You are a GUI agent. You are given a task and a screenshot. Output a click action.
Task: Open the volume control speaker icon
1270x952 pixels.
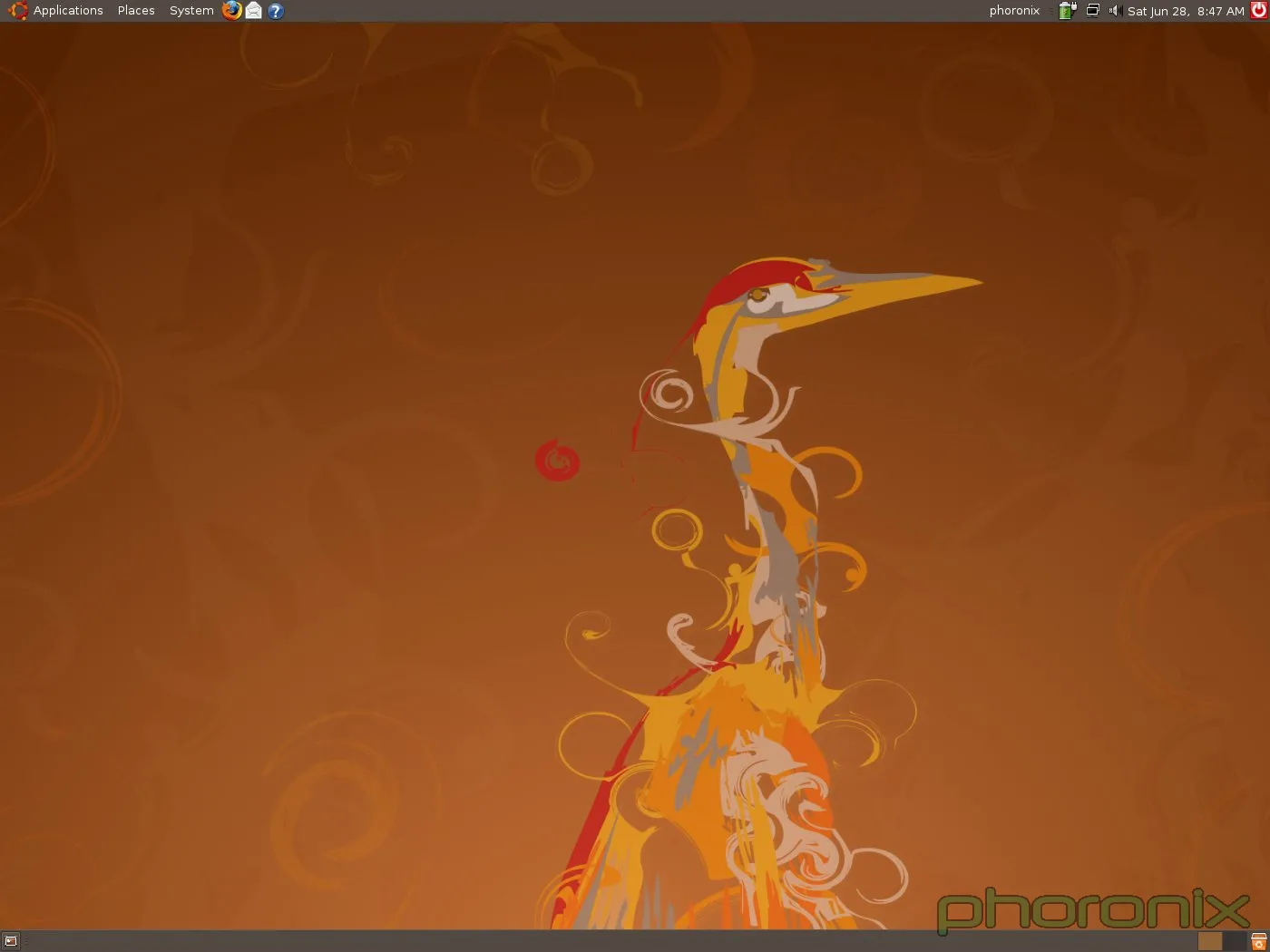pyautogui.click(x=1115, y=11)
